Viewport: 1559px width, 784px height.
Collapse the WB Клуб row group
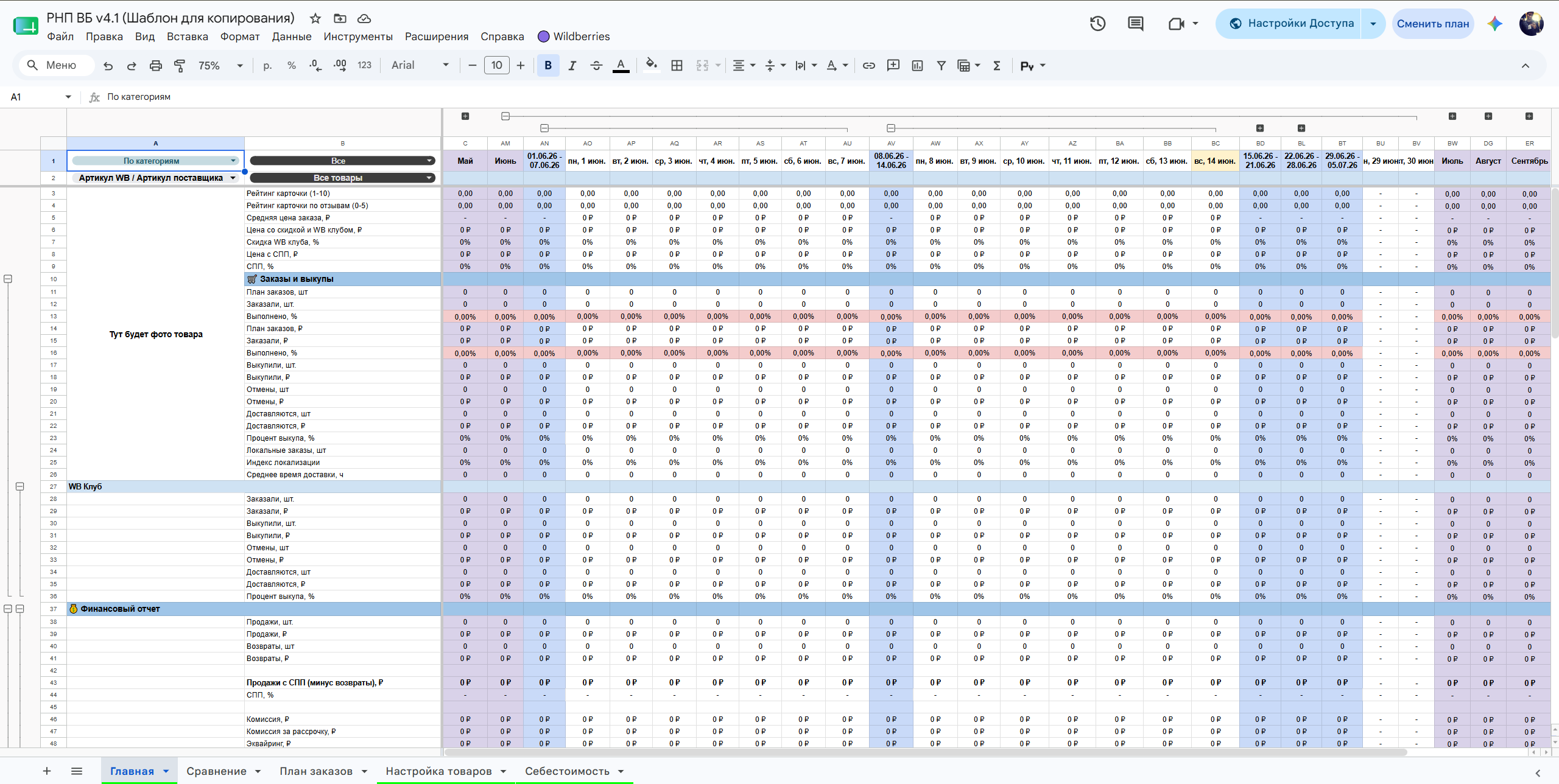coord(20,486)
